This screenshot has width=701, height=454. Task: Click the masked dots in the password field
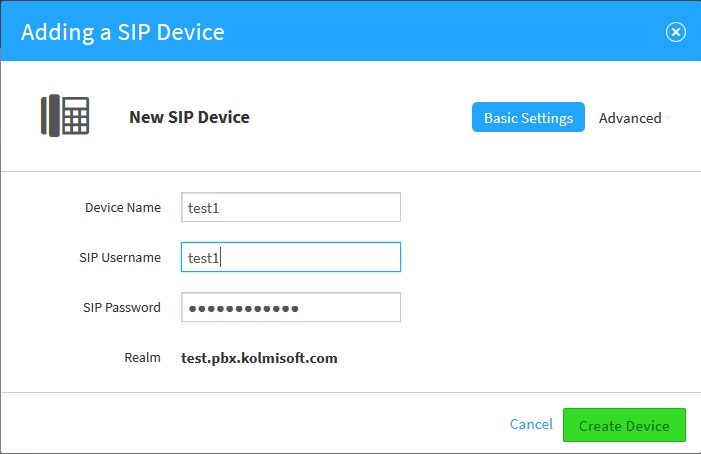coord(243,308)
